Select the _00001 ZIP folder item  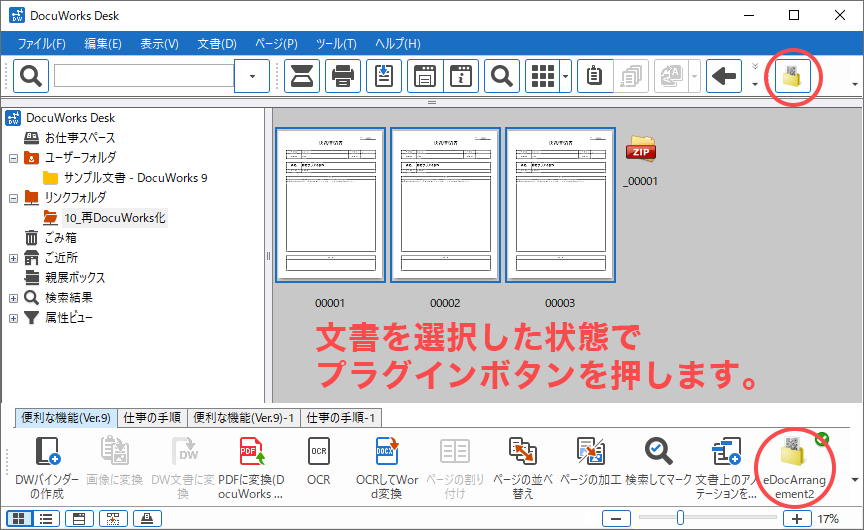tap(641, 160)
